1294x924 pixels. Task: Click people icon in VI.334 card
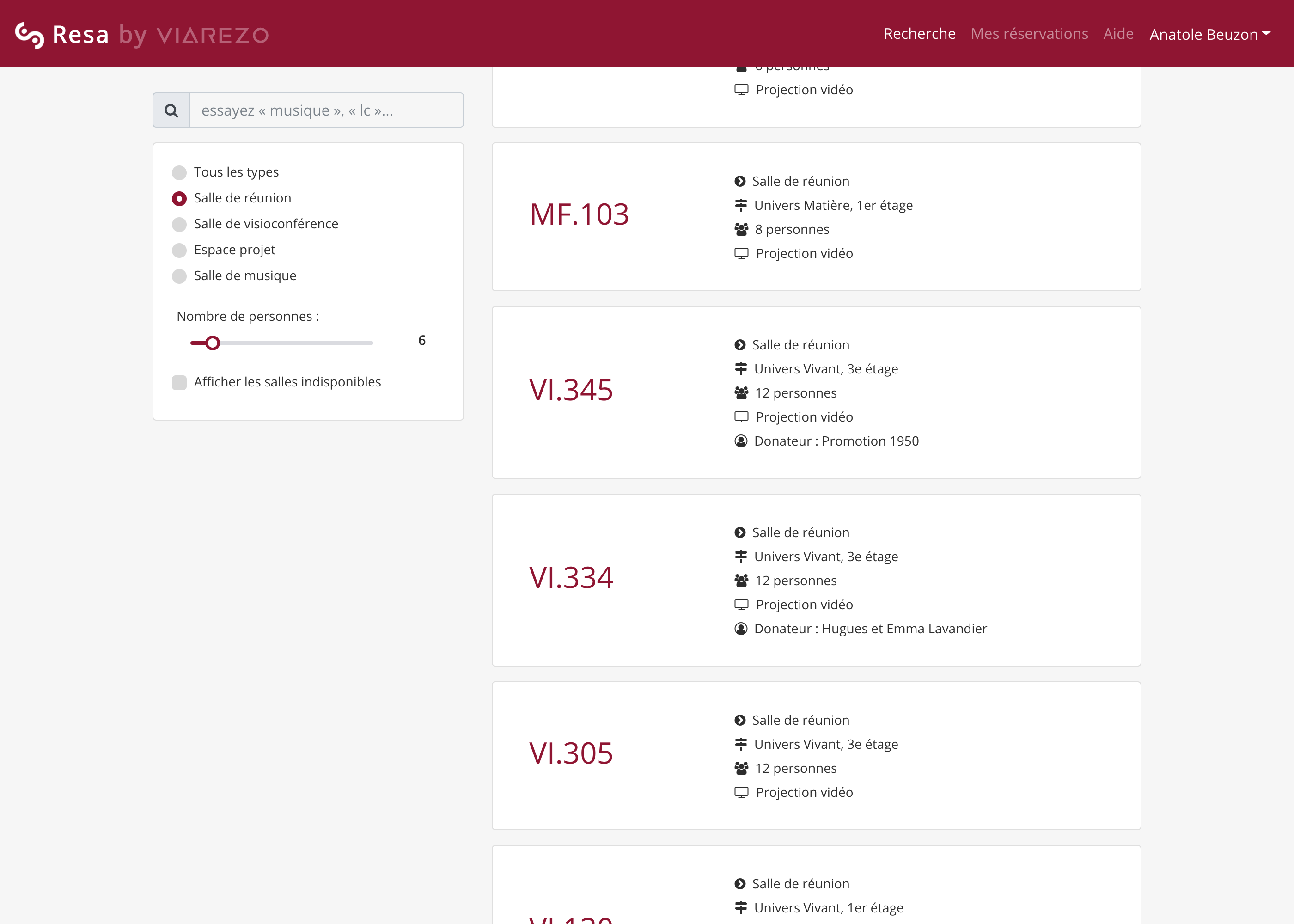point(741,581)
